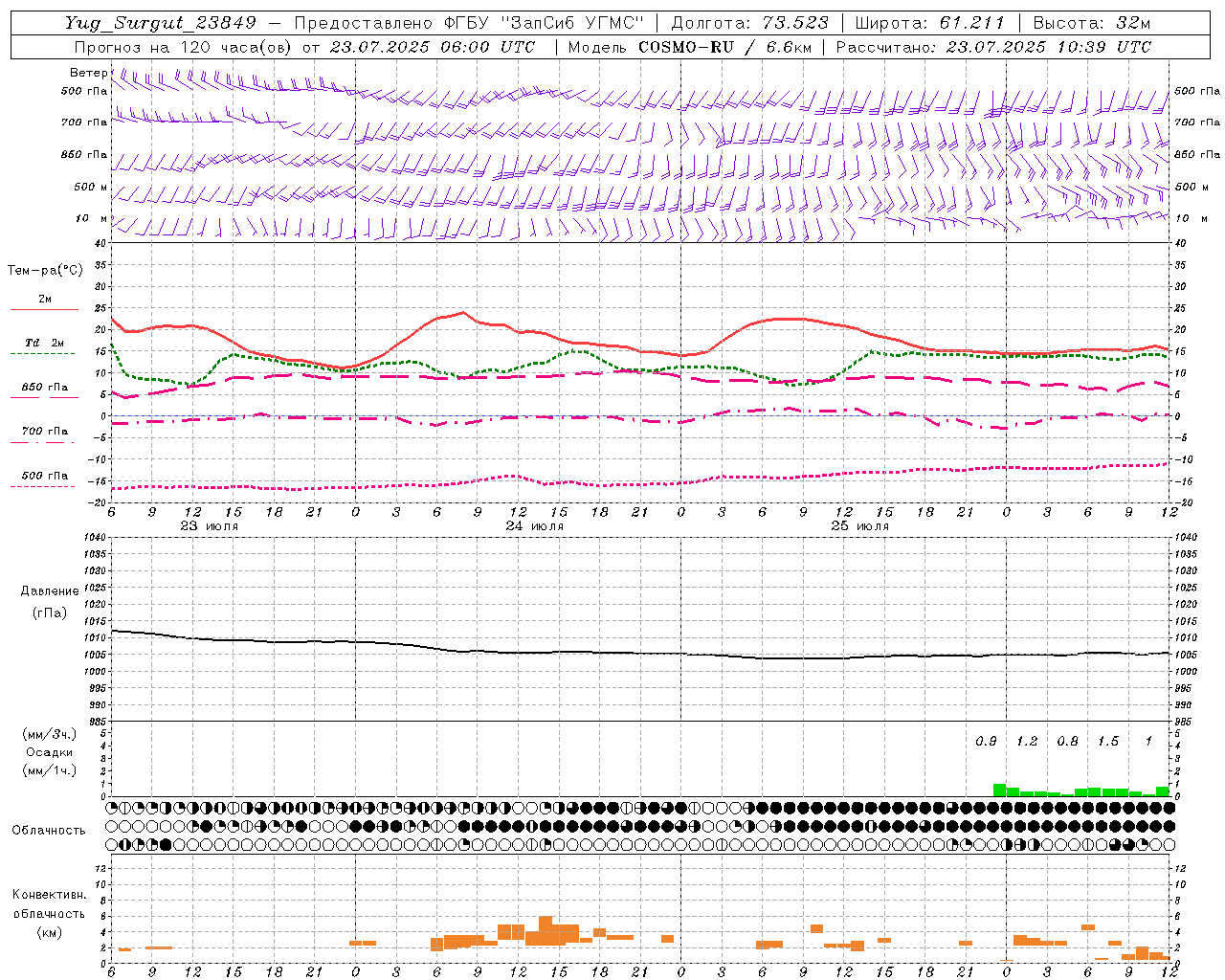Click the 700 гПа temperature legend label
The width and height of the screenshot is (1225, 980).
tap(45, 431)
